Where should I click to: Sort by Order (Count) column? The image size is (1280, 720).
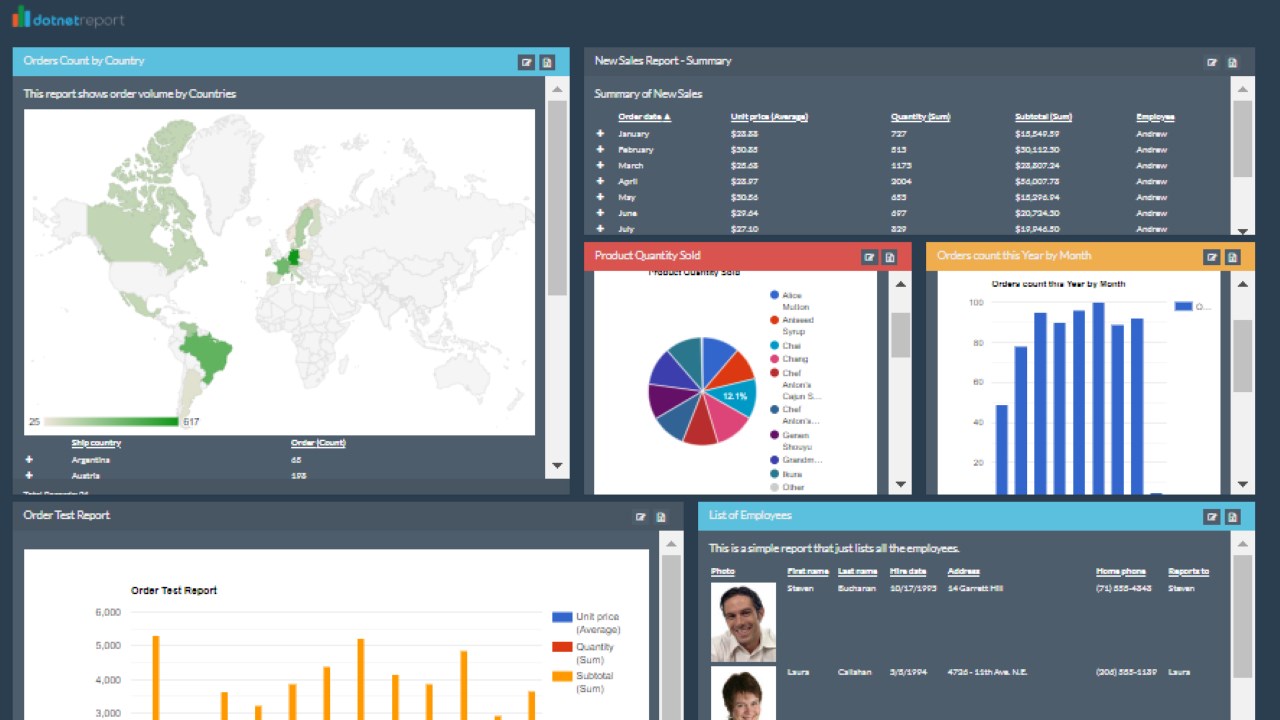(318, 443)
